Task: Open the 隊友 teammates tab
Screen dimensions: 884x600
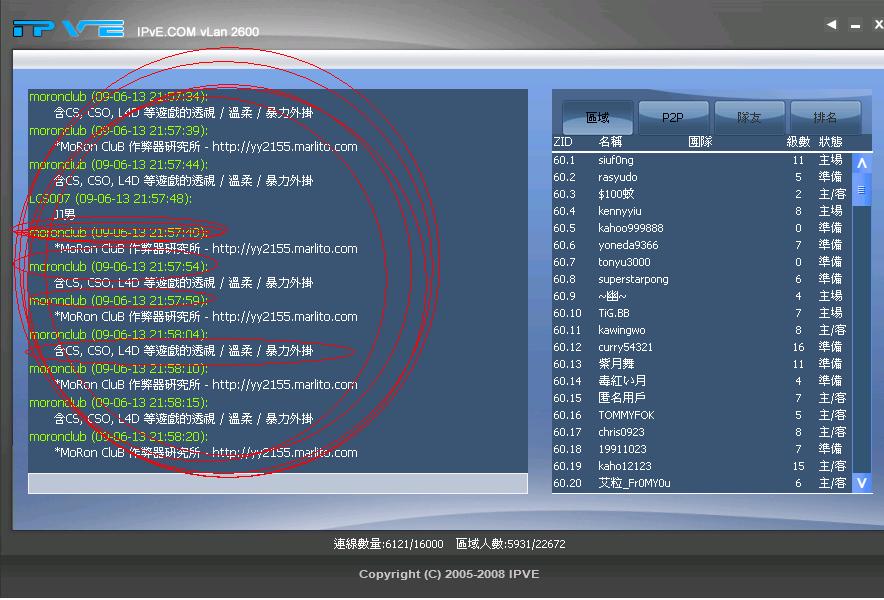Action: point(750,118)
